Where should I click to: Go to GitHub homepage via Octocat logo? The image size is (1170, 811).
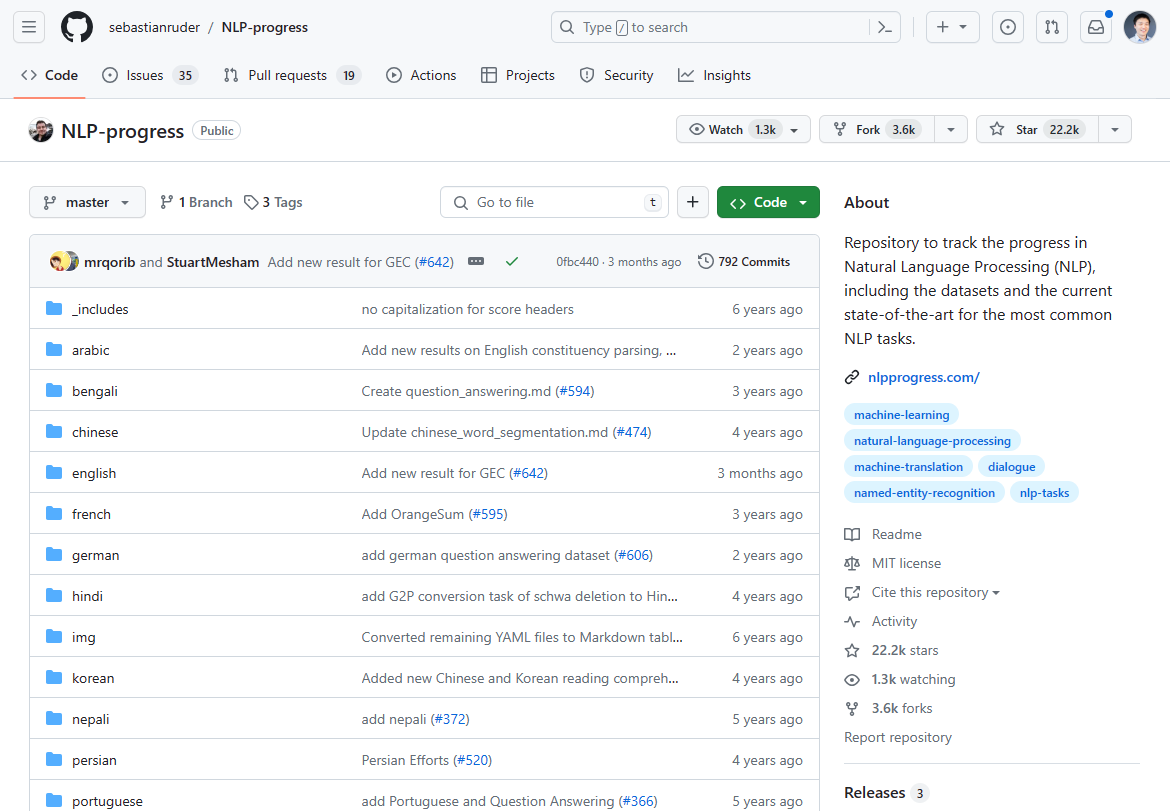pos(77,28)
